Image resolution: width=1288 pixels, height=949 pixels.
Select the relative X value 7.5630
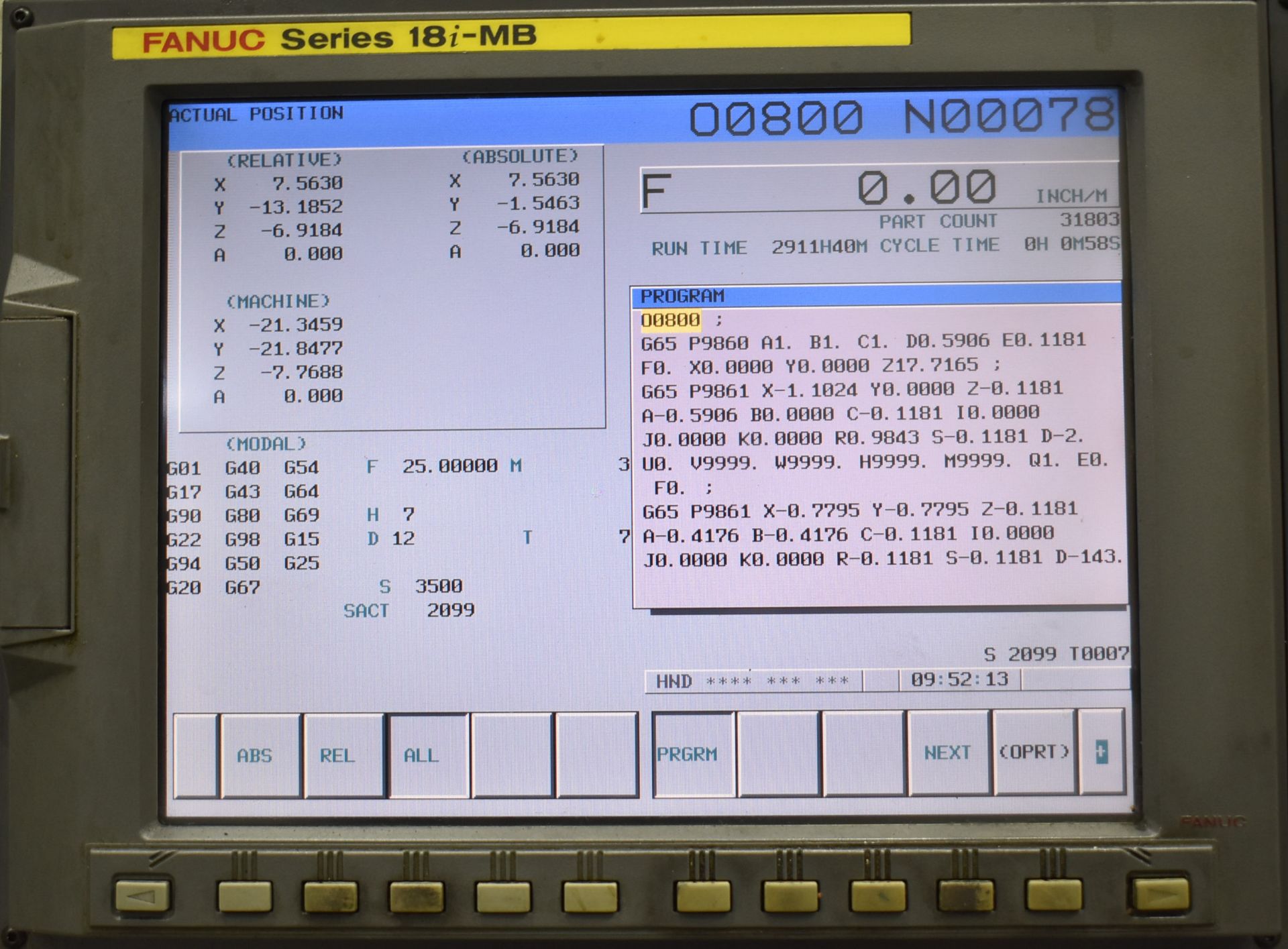(307, 183)
